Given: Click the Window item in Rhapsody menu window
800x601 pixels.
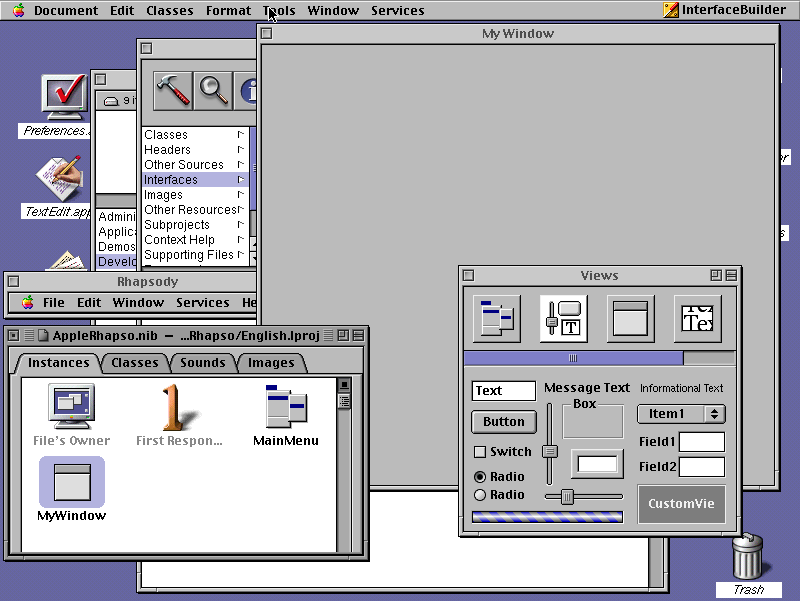Looking at the screenshot, I should click(138, 303).
